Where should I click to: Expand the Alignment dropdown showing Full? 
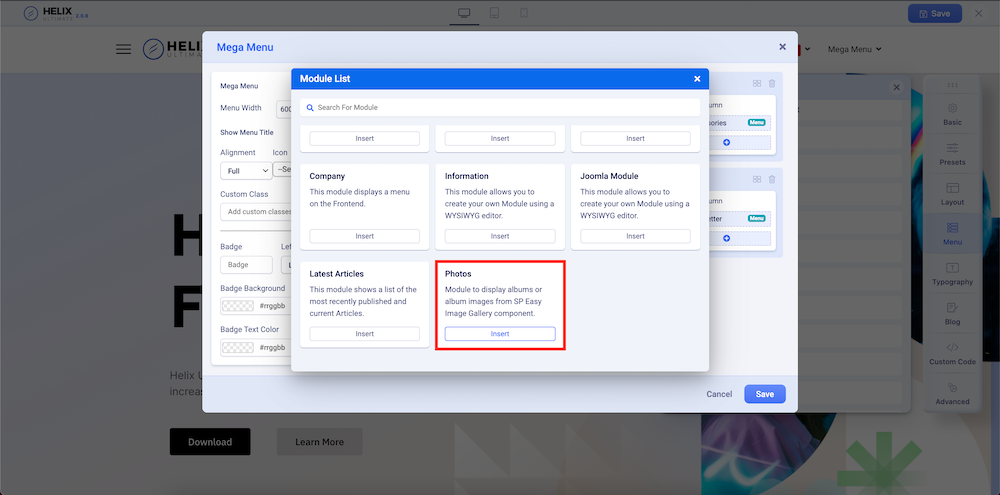pyautogui.click(x=245, y=171)
